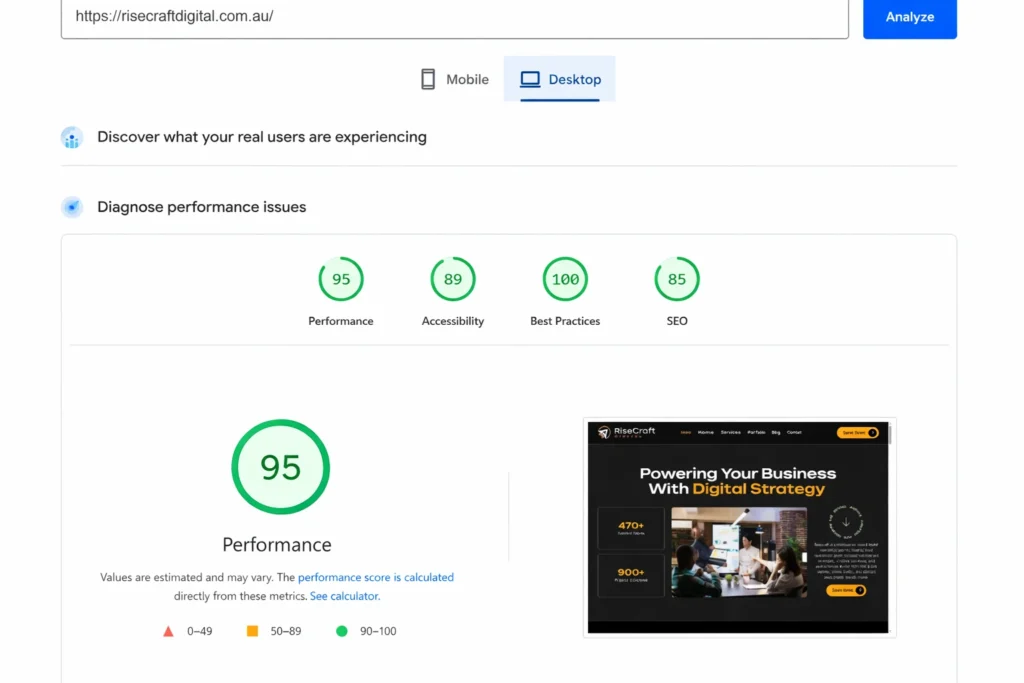Click the blue Analyze button
Image resolution: width=1024 pixels, height=683 pixels.
coord(909,17)
